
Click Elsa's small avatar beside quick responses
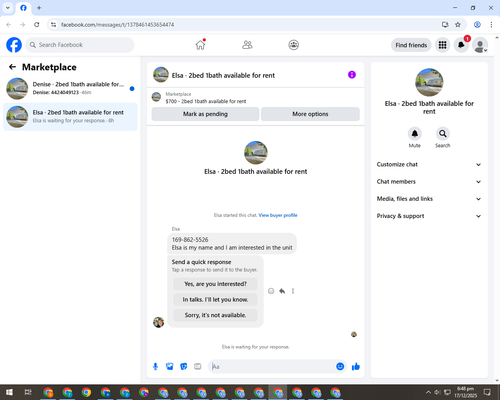click(158, 322)
